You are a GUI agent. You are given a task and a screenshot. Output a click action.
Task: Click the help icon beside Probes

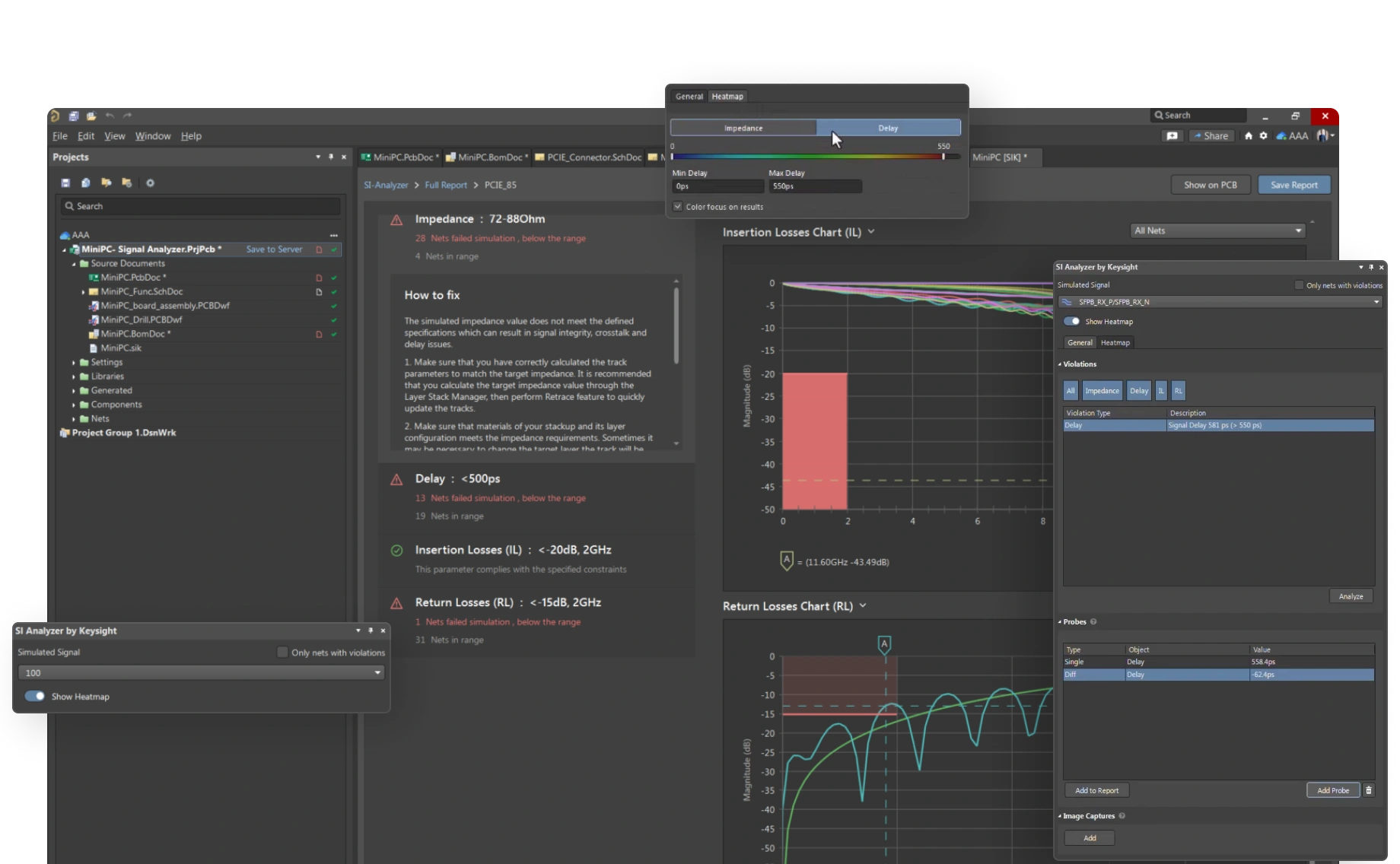[1093, 621]
